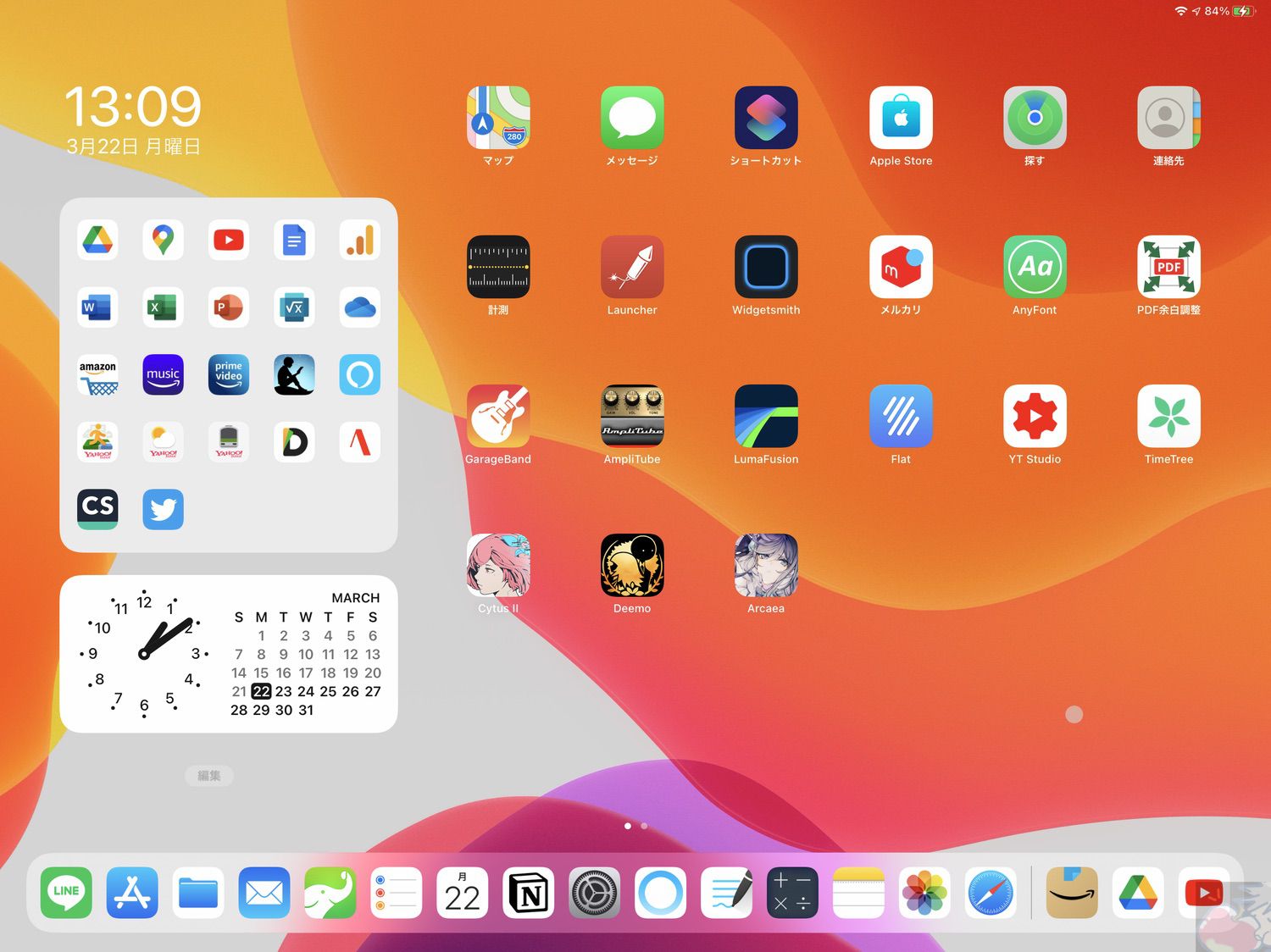1271x952 pixels.
Task: Open Google Docs in the widget panel
Action: click(x=294, y=240)
